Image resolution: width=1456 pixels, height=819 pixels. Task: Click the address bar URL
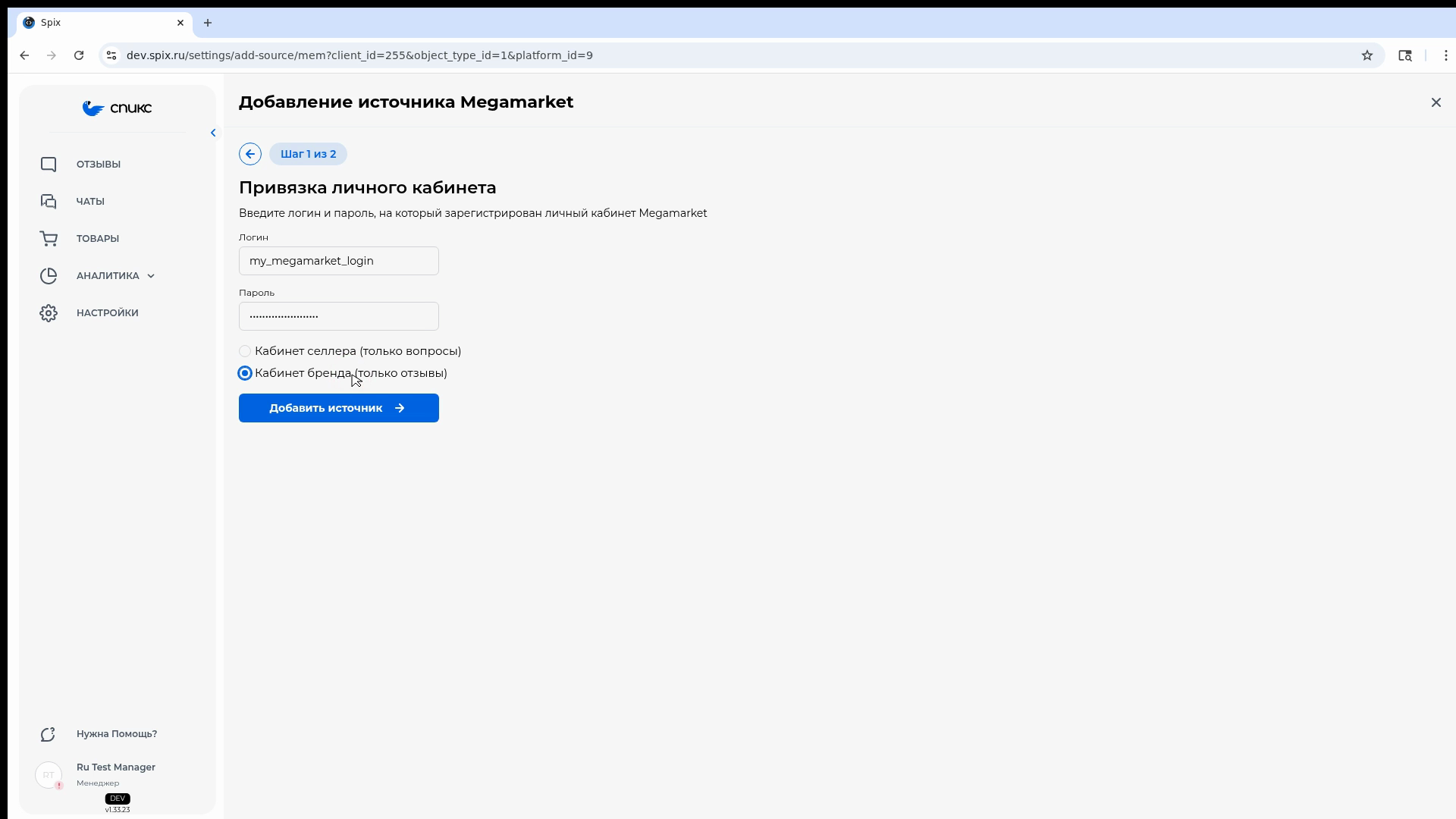tap(359, 55)
